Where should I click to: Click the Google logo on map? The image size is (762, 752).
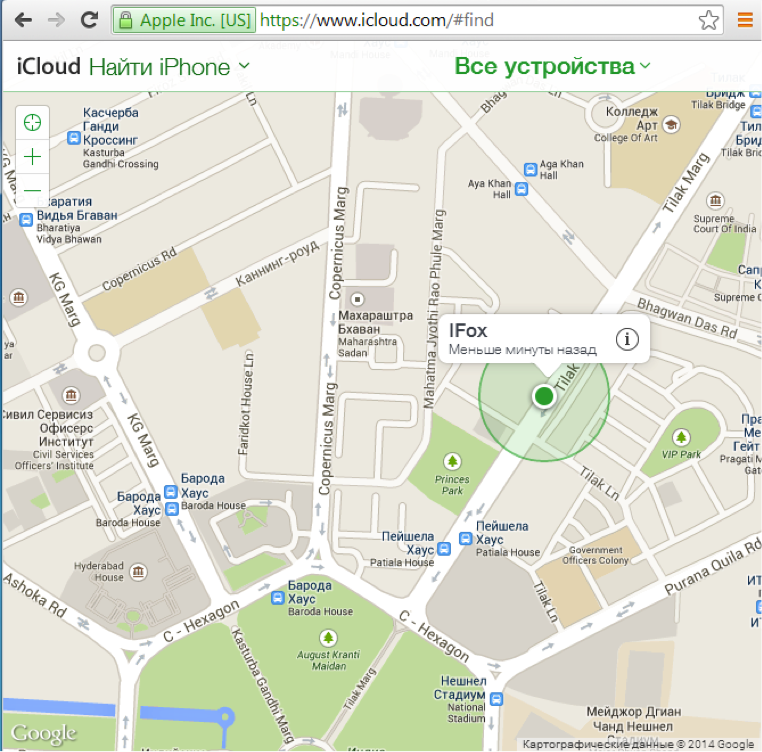[x=44, y=734]
